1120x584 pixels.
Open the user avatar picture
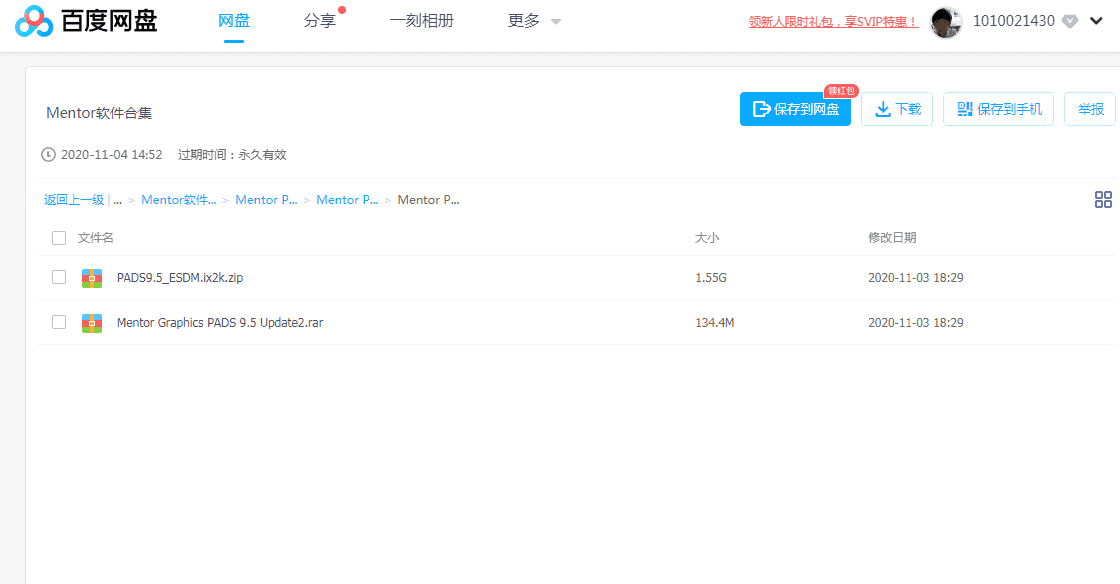coord(946,22)
